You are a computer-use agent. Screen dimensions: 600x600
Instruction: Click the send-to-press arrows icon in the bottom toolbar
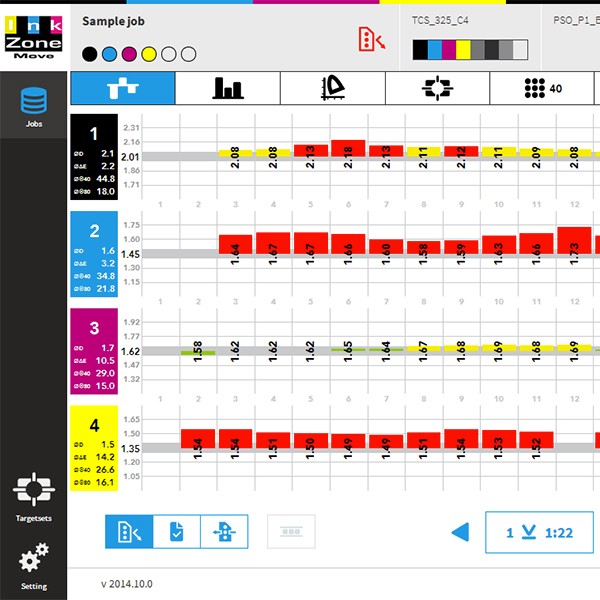tap(224, 531)
